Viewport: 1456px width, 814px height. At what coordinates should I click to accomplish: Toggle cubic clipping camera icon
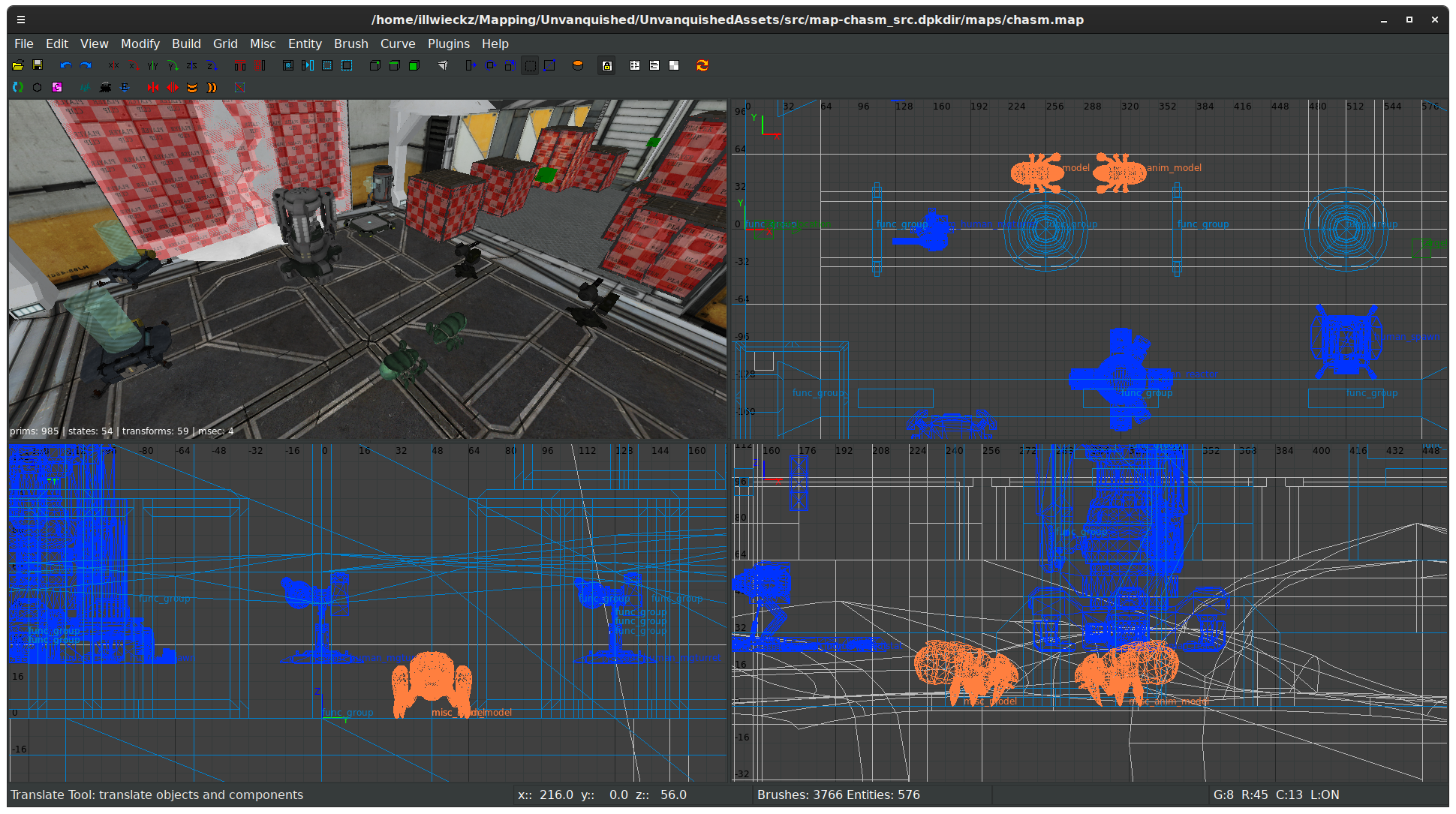(x=443, y=65)
